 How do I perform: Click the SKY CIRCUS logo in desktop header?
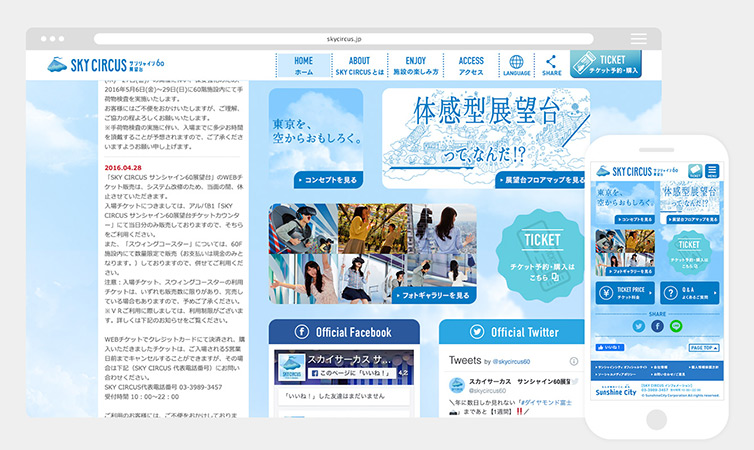[106, 64]
